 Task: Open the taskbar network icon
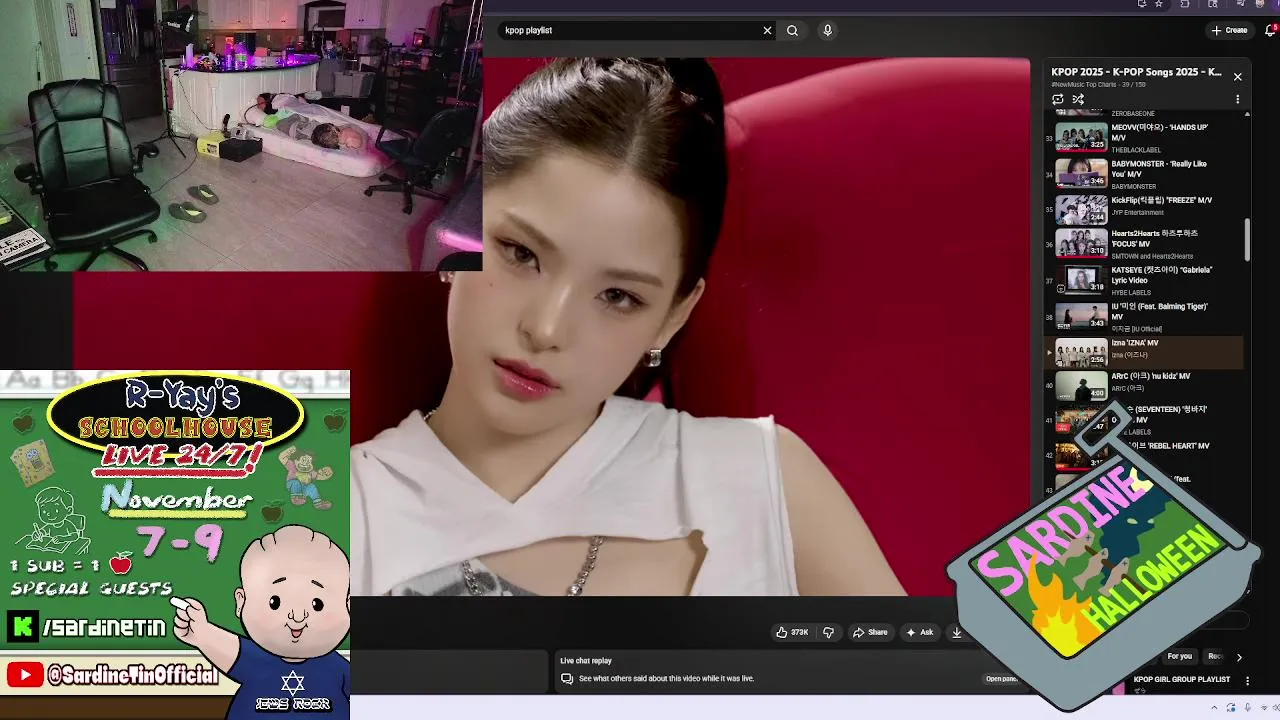(1263, 707)
